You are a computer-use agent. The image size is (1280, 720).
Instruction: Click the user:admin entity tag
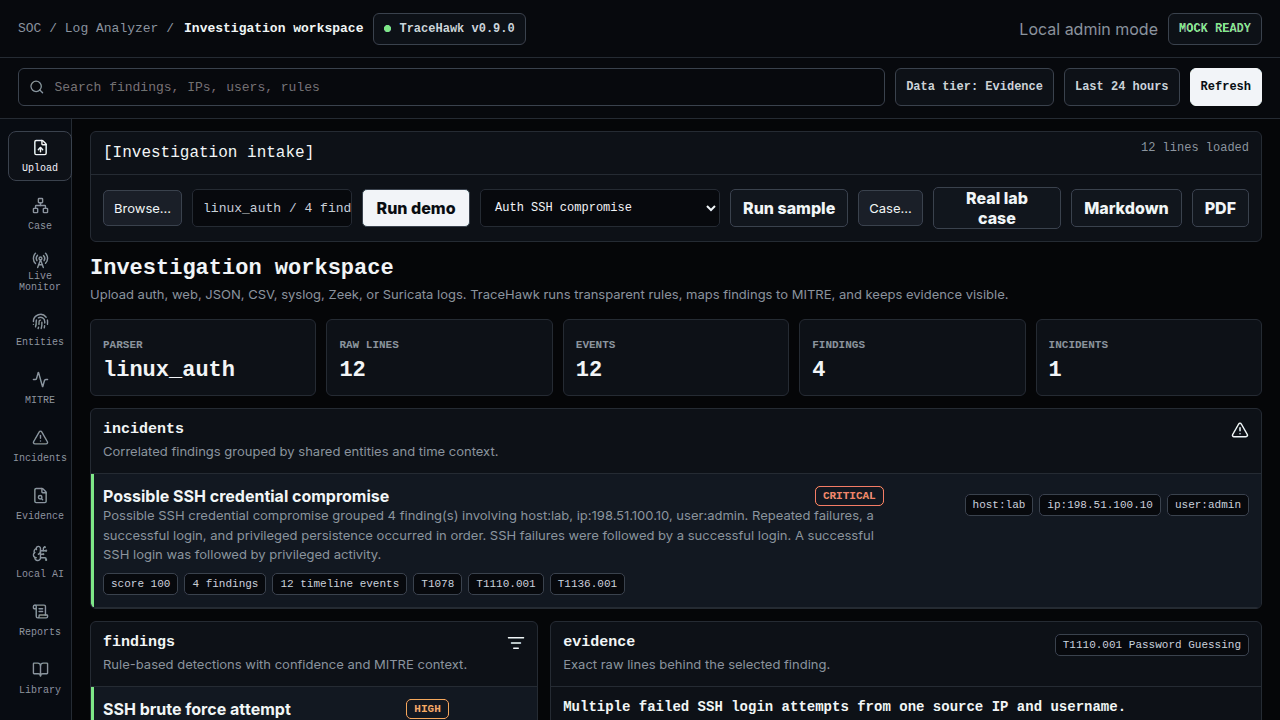tap(1208, 505)
